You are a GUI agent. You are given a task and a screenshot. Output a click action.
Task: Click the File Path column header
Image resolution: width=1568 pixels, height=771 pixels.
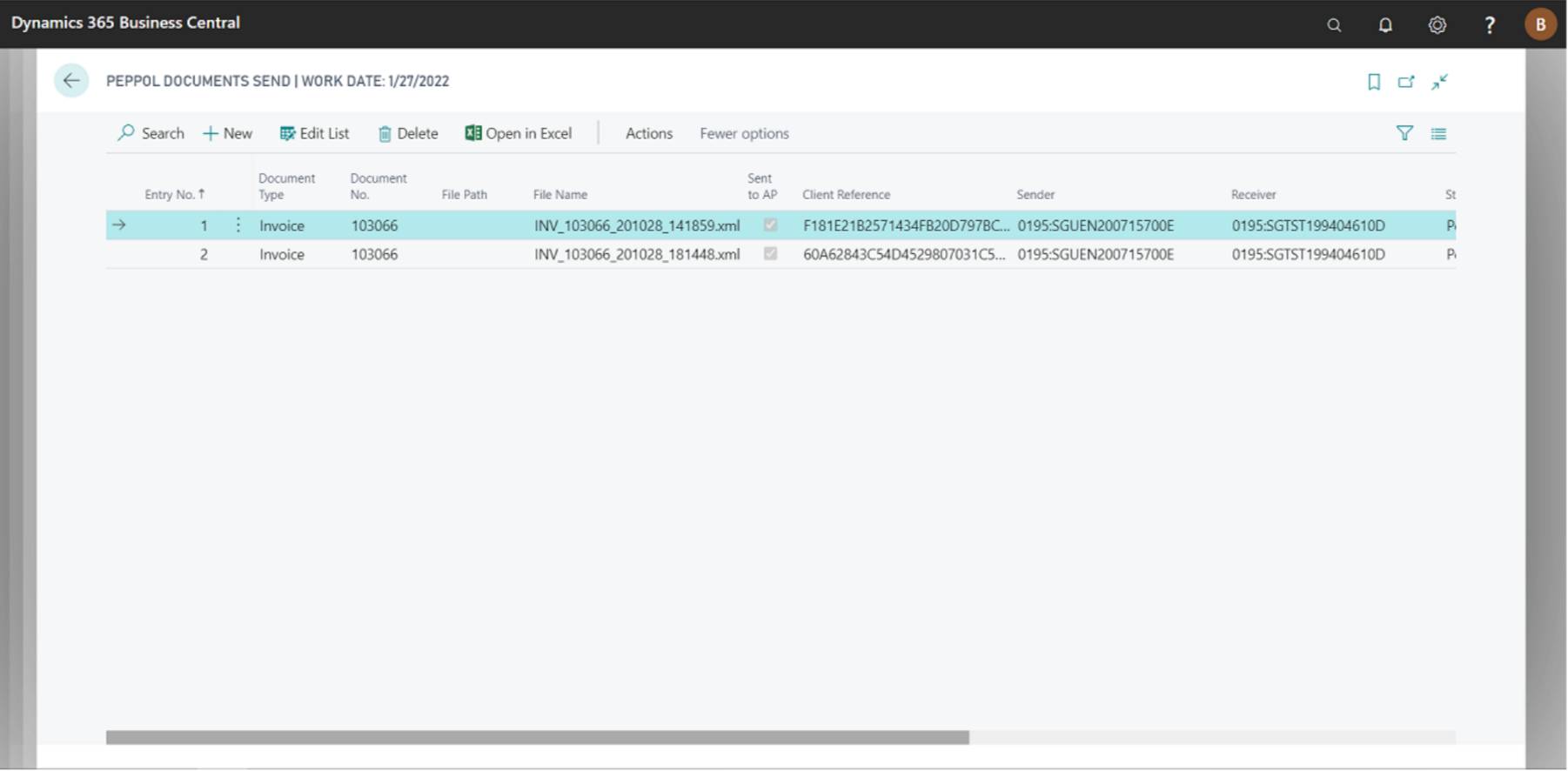click(464, 195)
